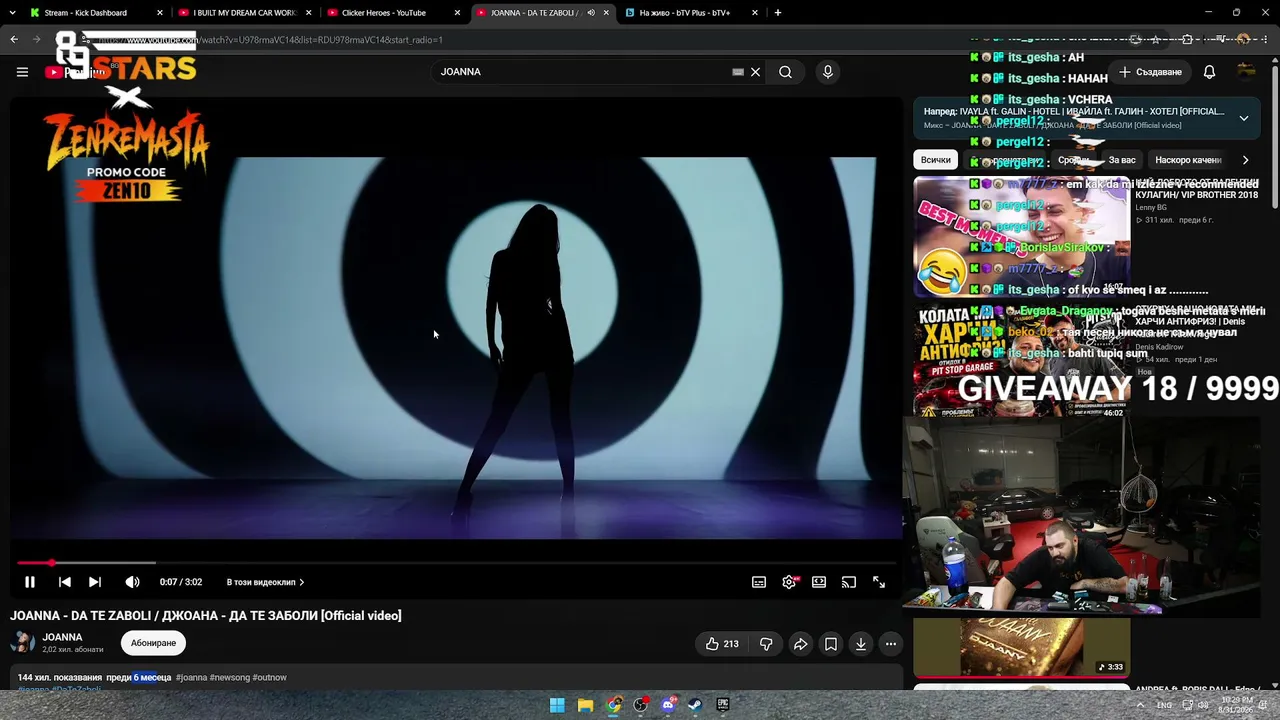Open the player settings gear
This screenshot has width=1280, height=720.
[789, 582]
